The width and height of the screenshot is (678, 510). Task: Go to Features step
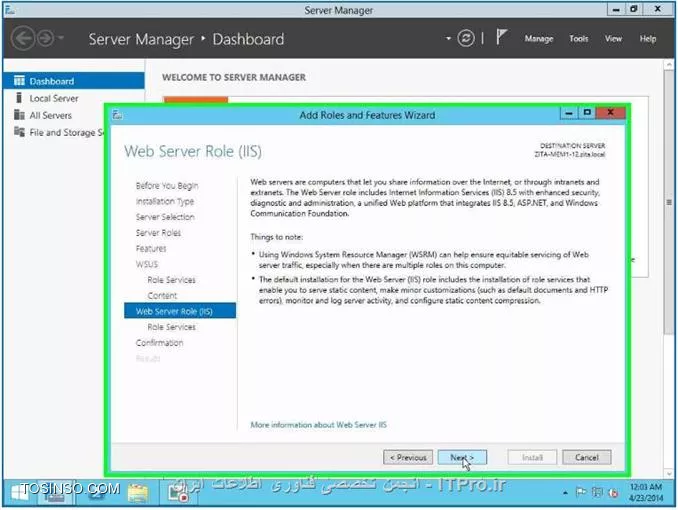point(151,248)
